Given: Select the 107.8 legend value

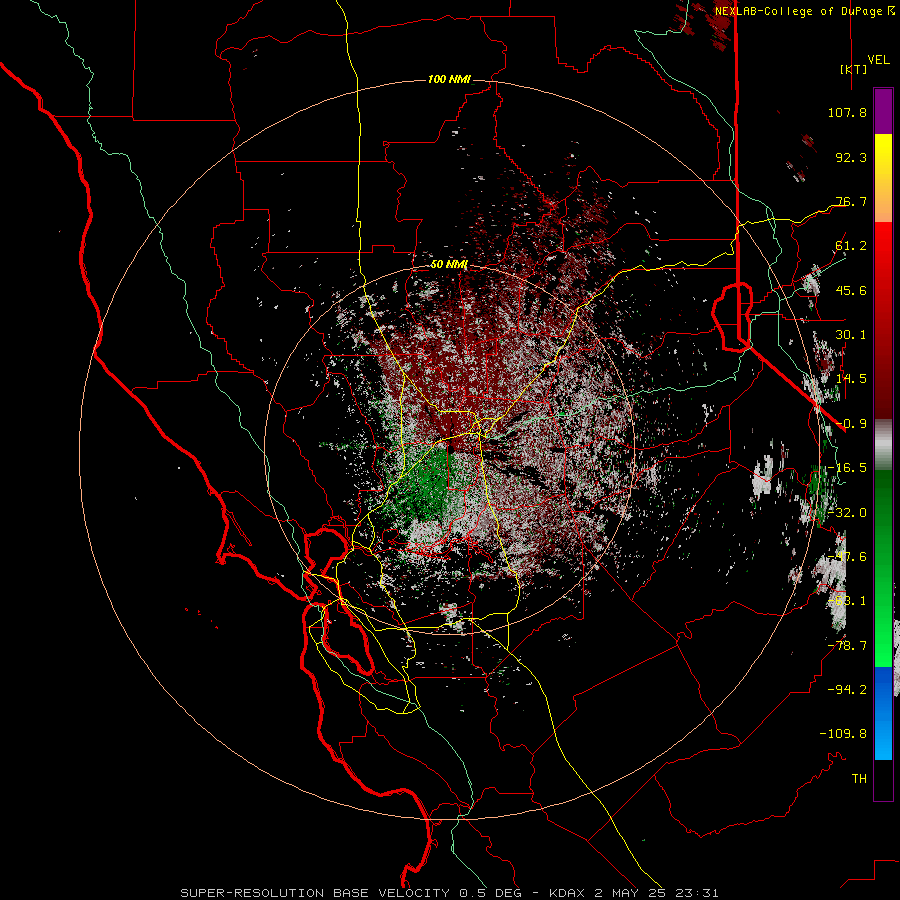Looking at the screenshot, I should tap(847, 112).
